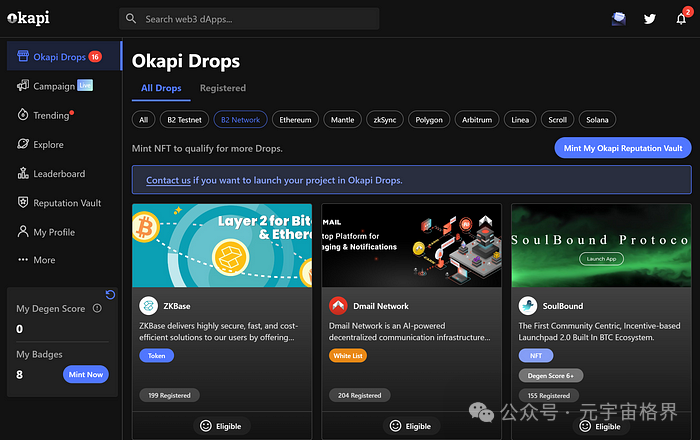Open the ZKBase banner image
Viewport: 700px width, 440px height.
coord(222,245)
